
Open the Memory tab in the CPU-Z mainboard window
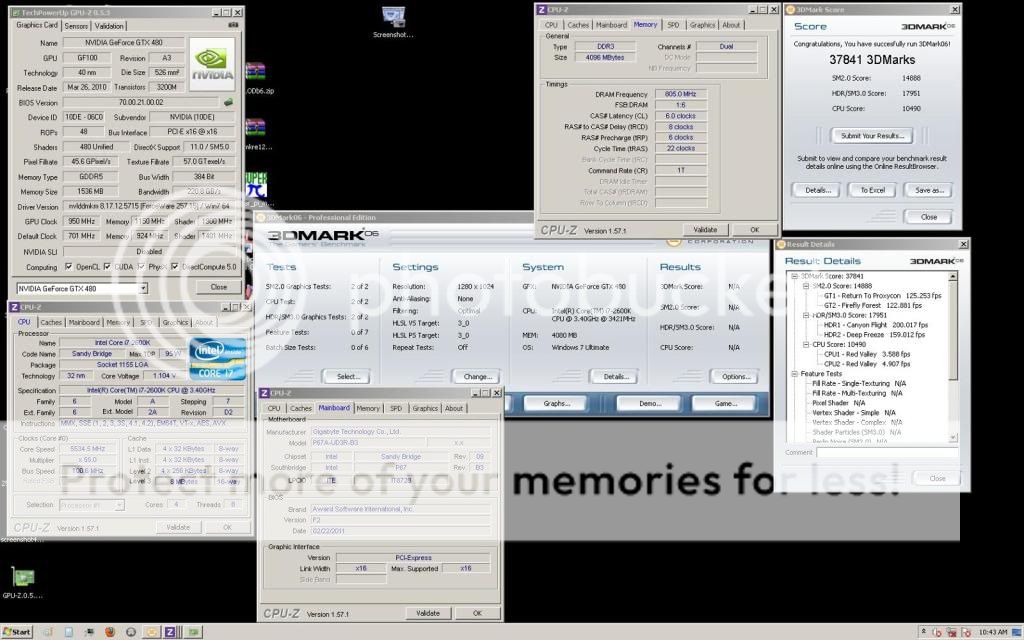[368, 408]
